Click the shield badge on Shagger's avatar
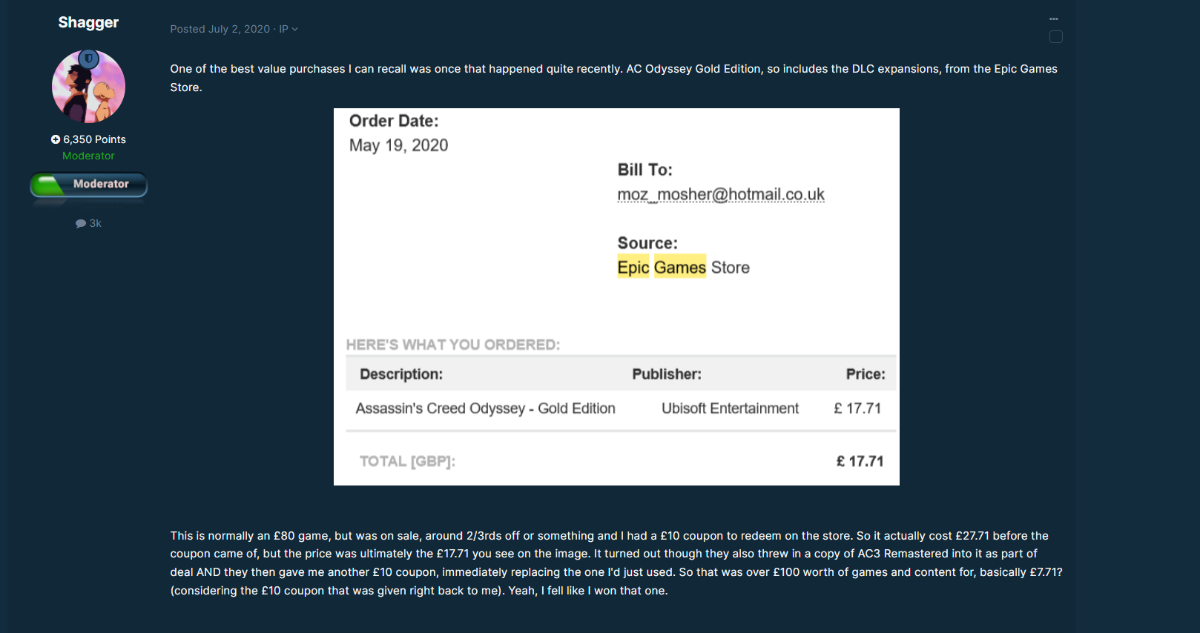Screen dimensions: 1200x633 [x=88, y=58]
